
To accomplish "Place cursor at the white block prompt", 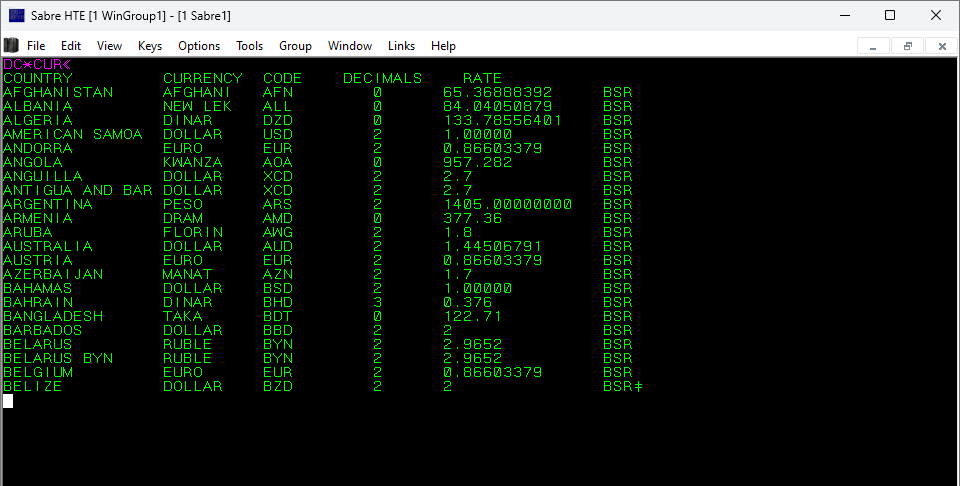I will click(x=8, y=401).
